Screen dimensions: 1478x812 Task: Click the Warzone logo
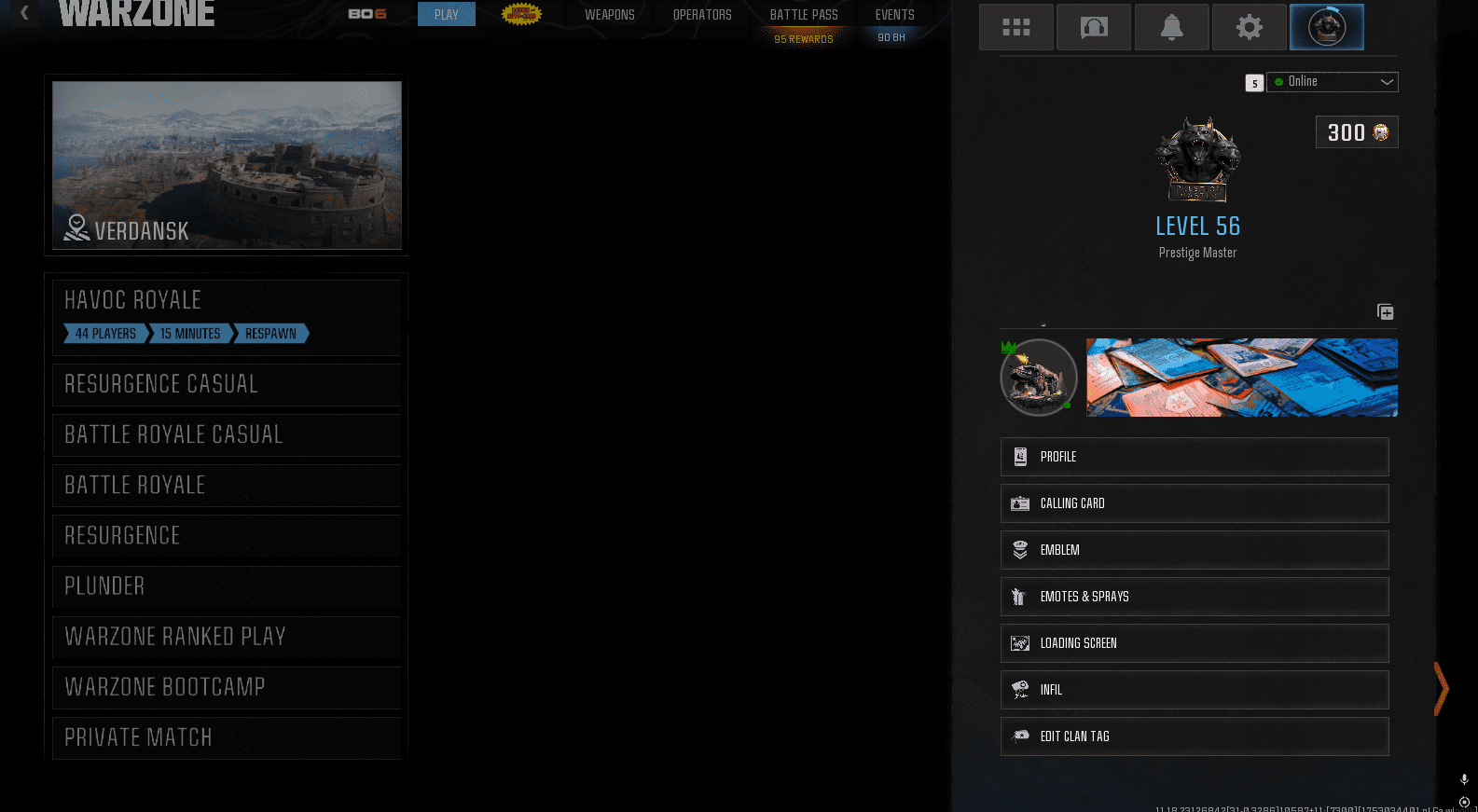coord(137,13)
